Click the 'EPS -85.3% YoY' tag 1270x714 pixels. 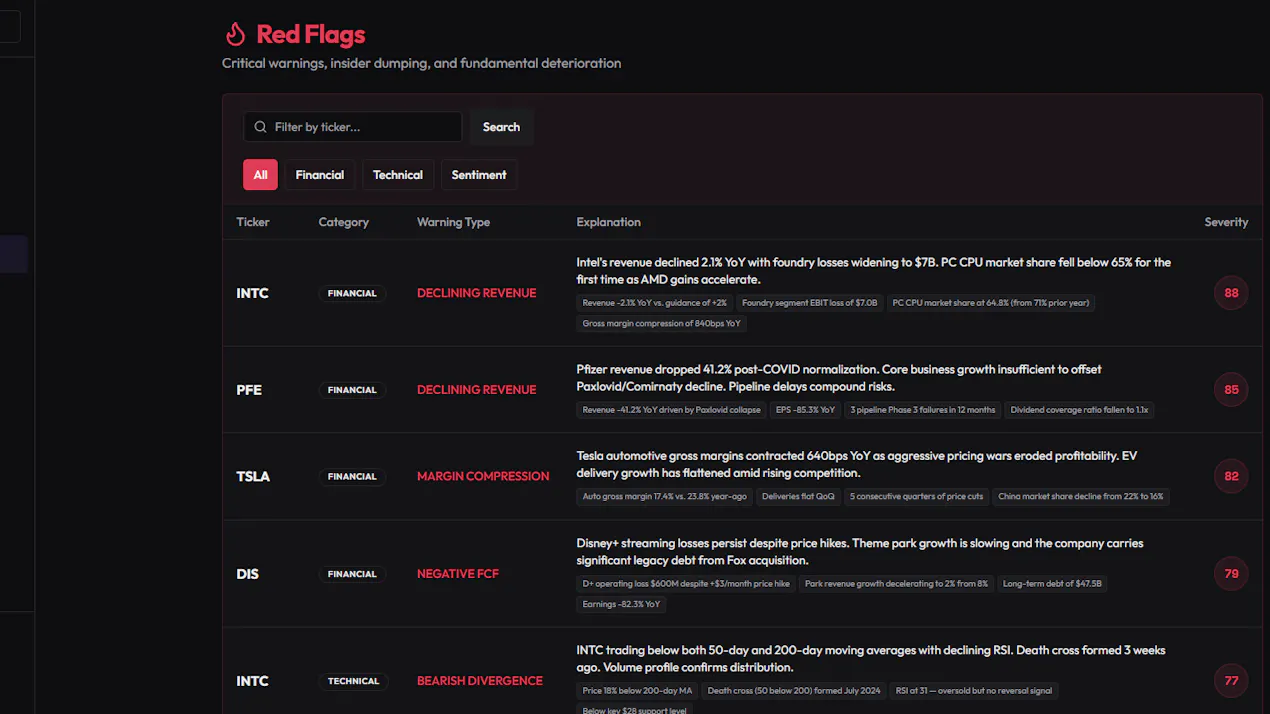805,410
